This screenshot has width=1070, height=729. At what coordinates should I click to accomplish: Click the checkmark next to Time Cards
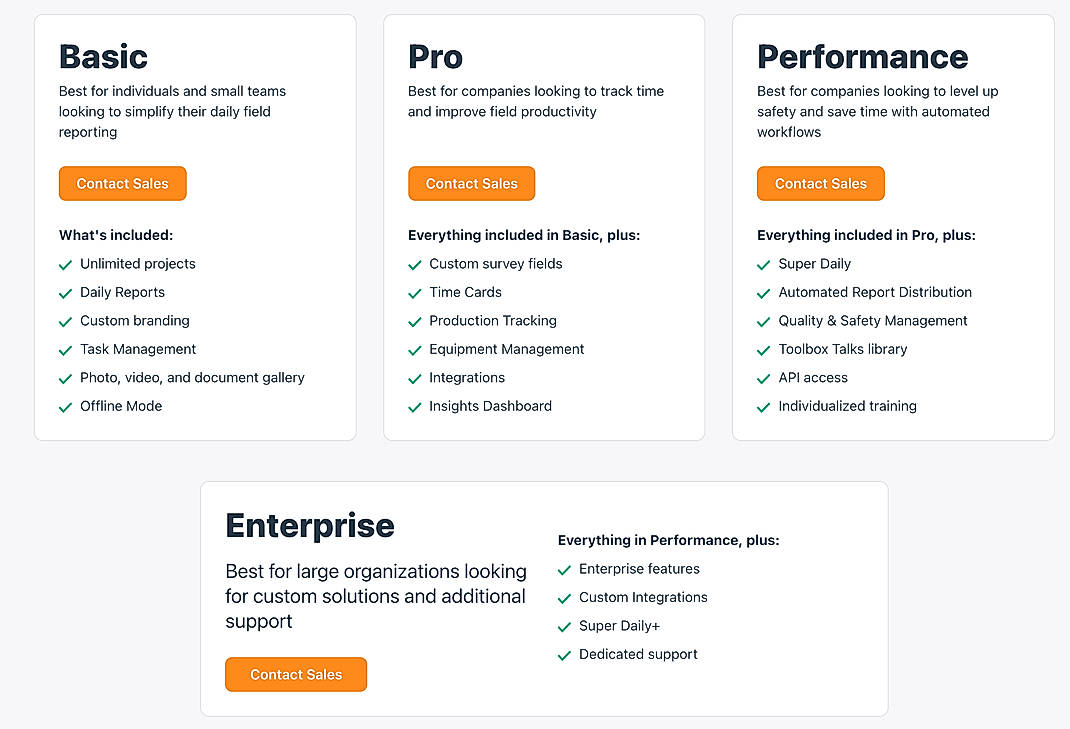pyautogui.click(x=414, y=292)
